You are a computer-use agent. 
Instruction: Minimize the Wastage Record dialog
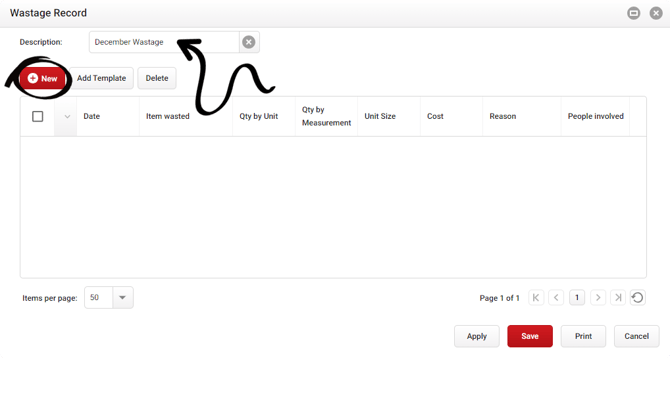pyautogui.click(x=633, y=13)
